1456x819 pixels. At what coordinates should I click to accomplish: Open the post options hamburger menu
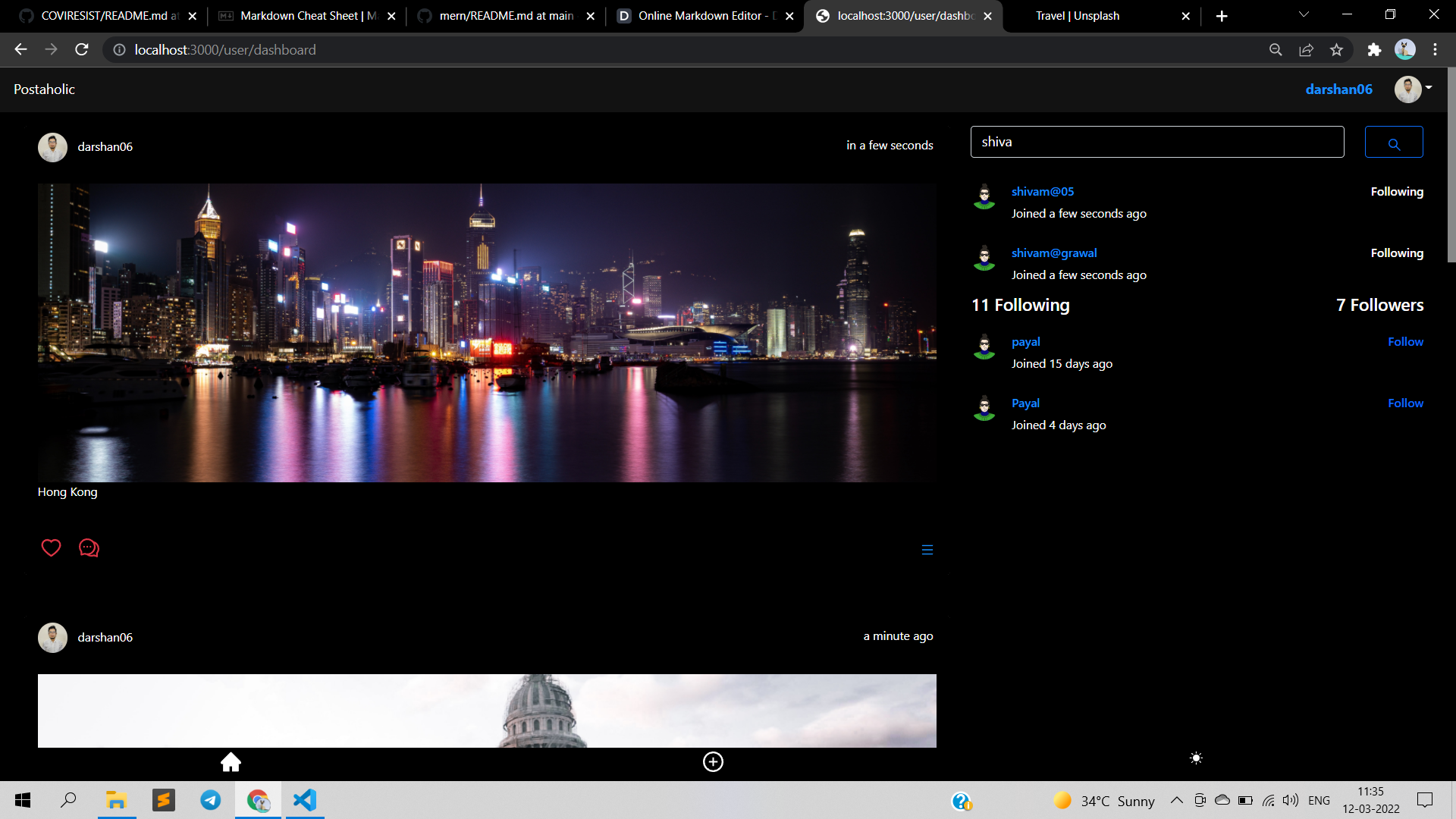[927, 550]
